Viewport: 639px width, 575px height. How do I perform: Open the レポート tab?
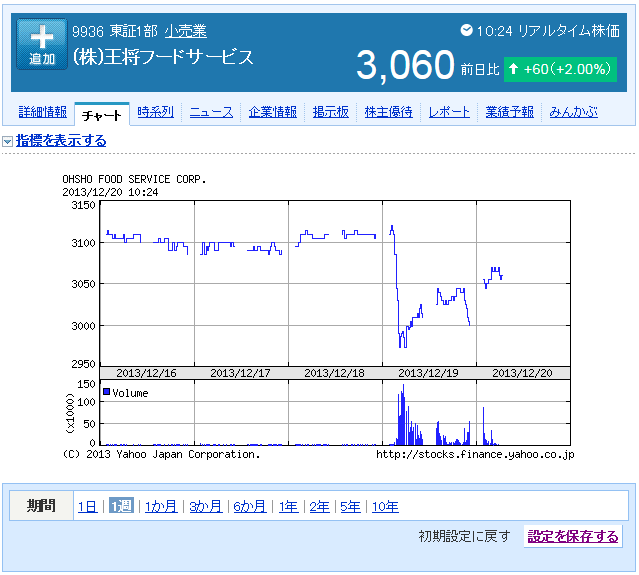(449, 112)
